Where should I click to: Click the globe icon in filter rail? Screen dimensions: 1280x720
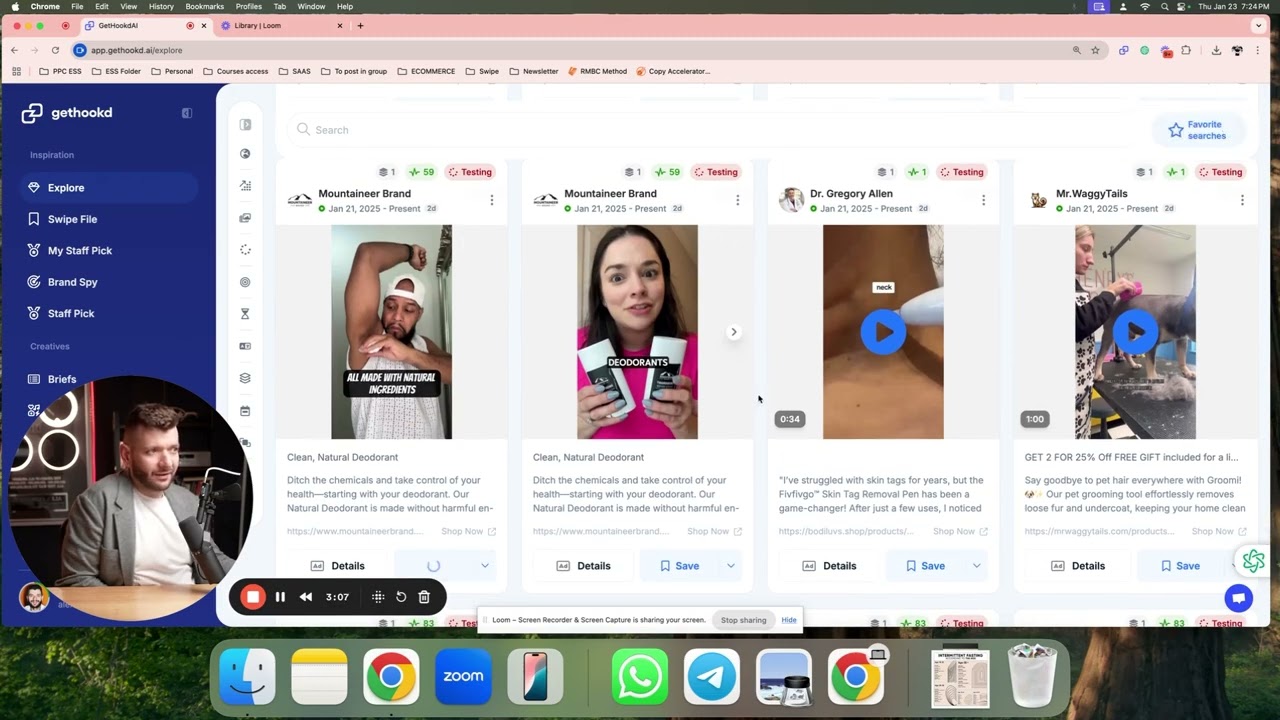pos(245,154)
